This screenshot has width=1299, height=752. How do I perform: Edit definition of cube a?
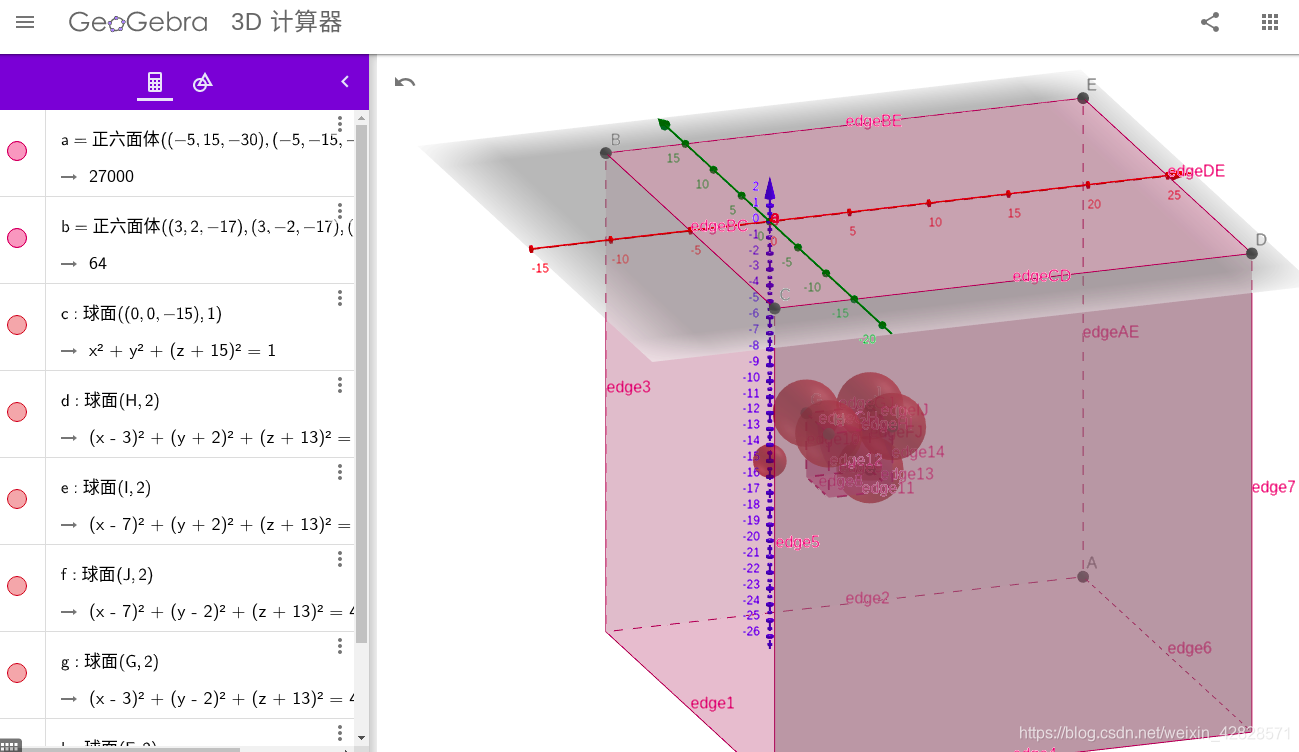[x=207, y=140]
